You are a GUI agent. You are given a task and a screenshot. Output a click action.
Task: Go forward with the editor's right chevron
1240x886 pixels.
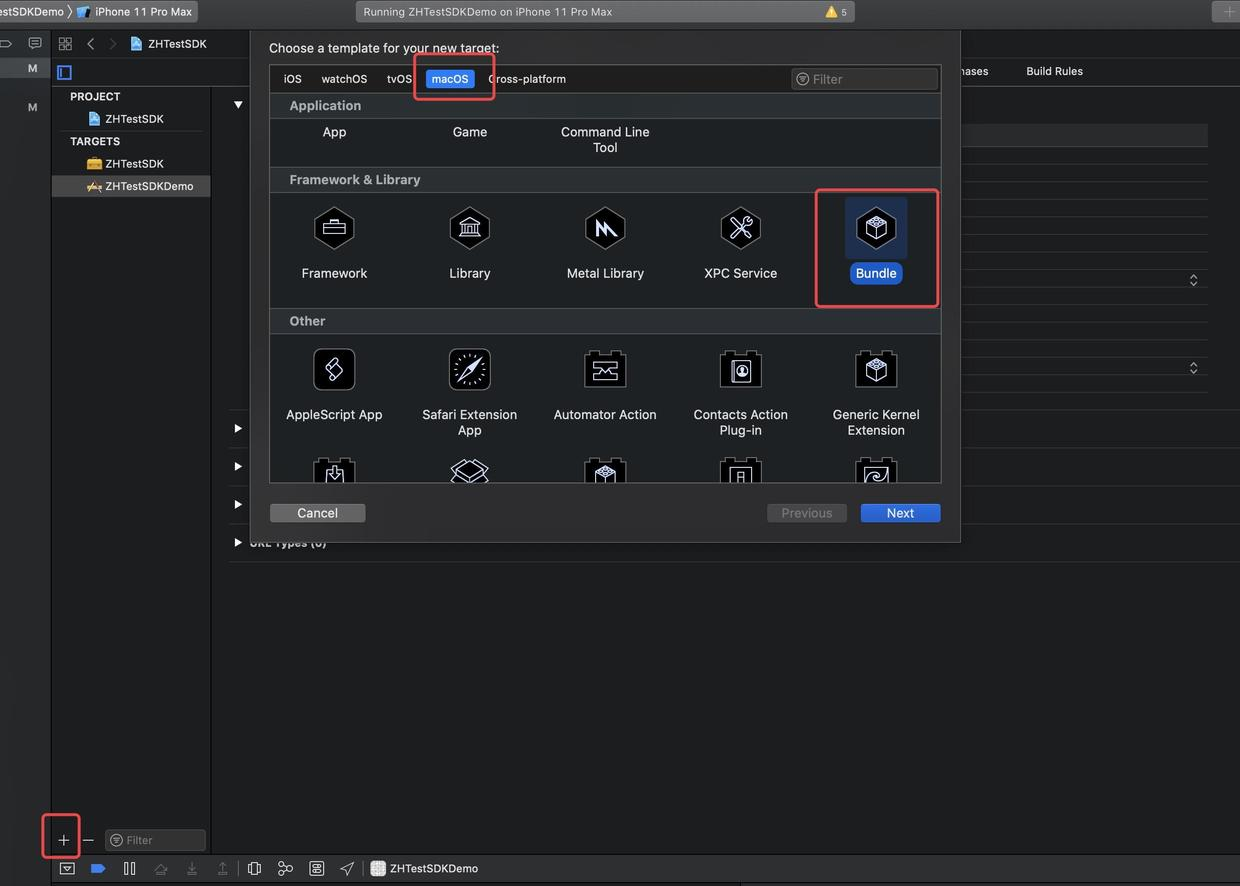pyautogui.click(x=112, y=44)
